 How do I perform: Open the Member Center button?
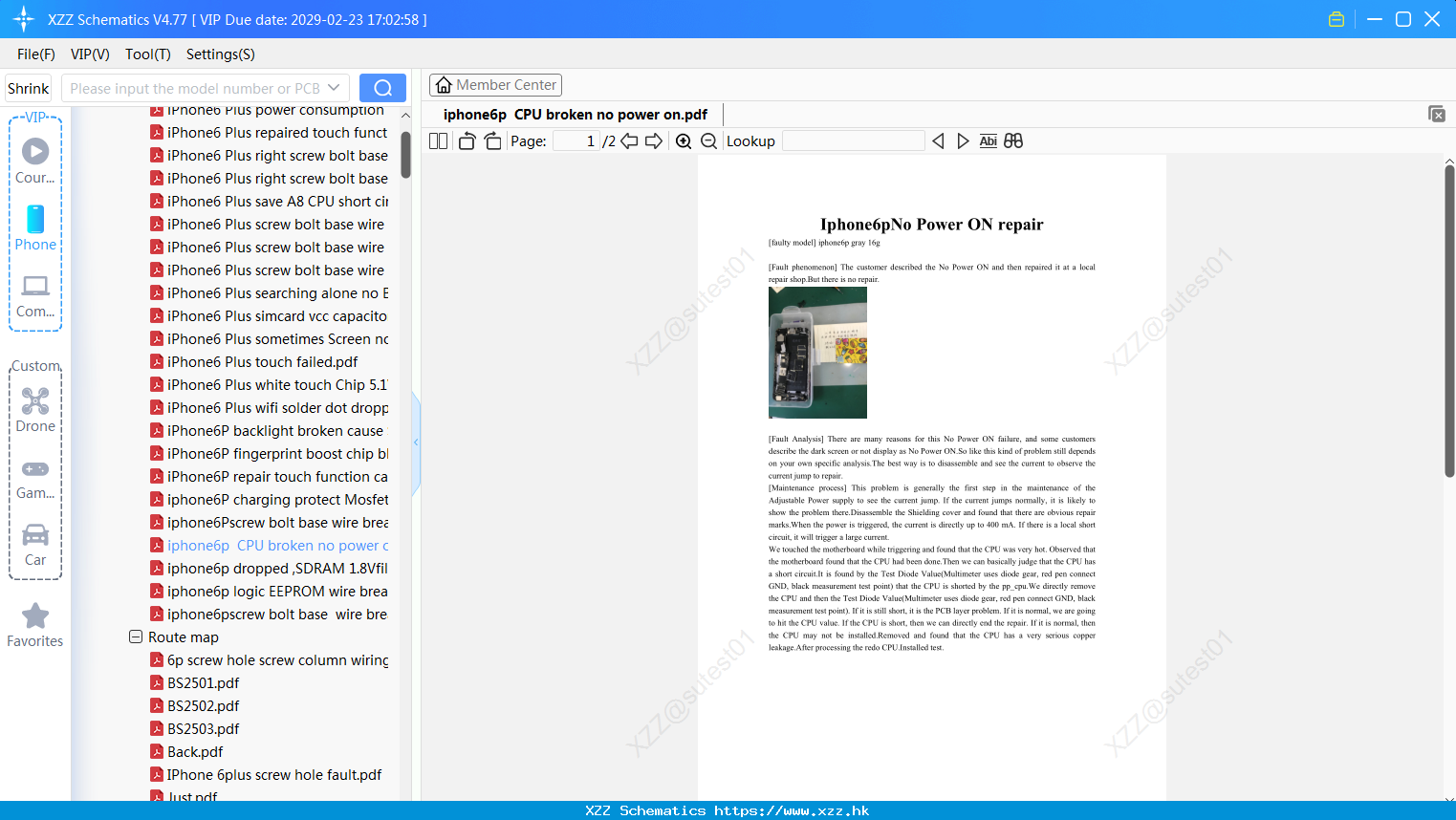[x=495, y=85]
